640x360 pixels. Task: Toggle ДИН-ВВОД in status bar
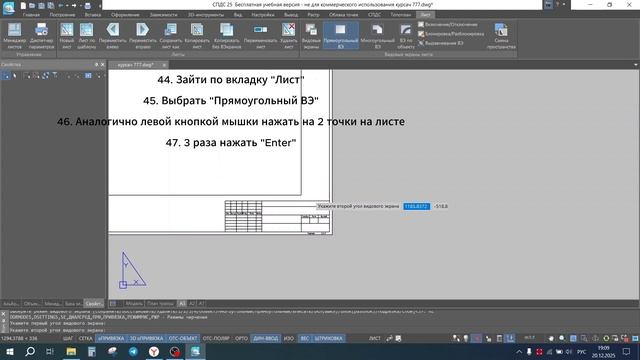pyautogui.click(x=266, y=338)
